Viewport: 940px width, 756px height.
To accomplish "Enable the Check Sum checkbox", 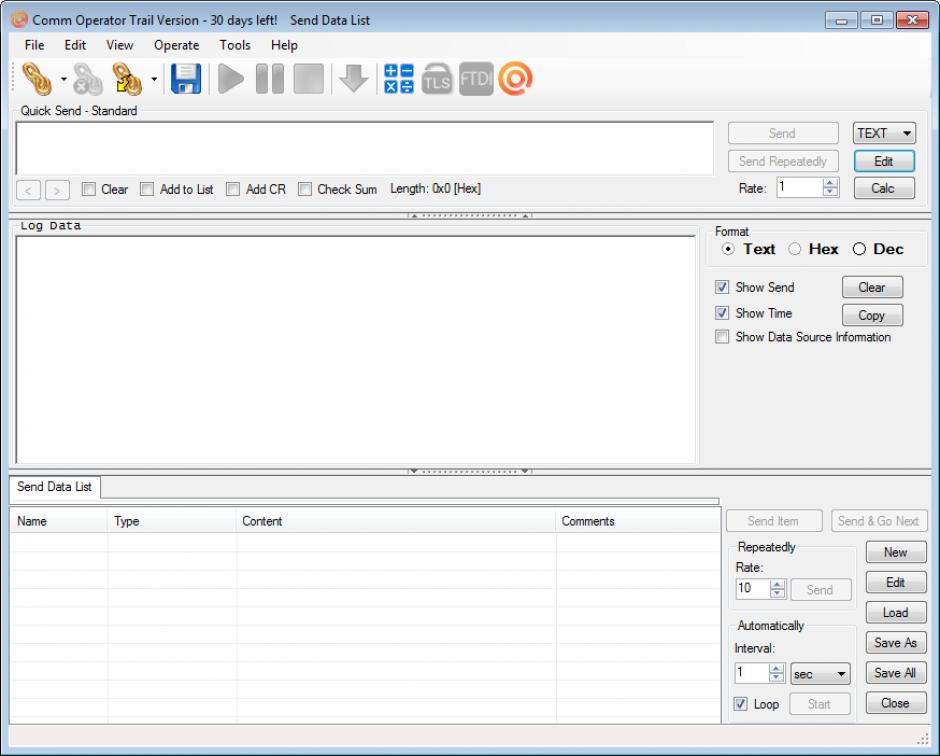I will [305, 189].
